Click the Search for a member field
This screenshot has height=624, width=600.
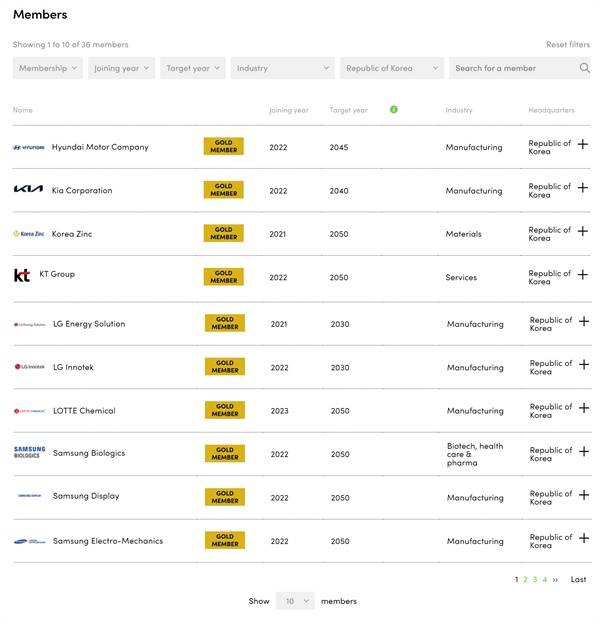click(512, 68)
